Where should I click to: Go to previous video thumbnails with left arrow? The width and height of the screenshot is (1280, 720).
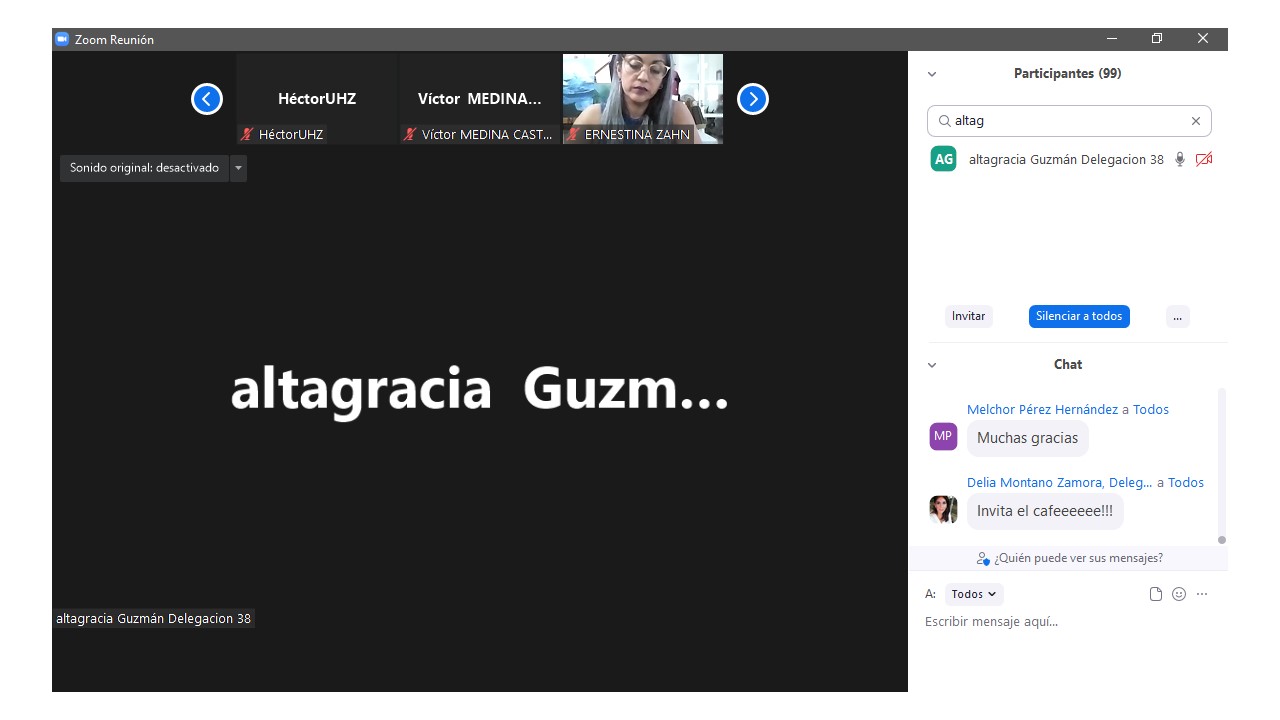(x=207, y=99)
